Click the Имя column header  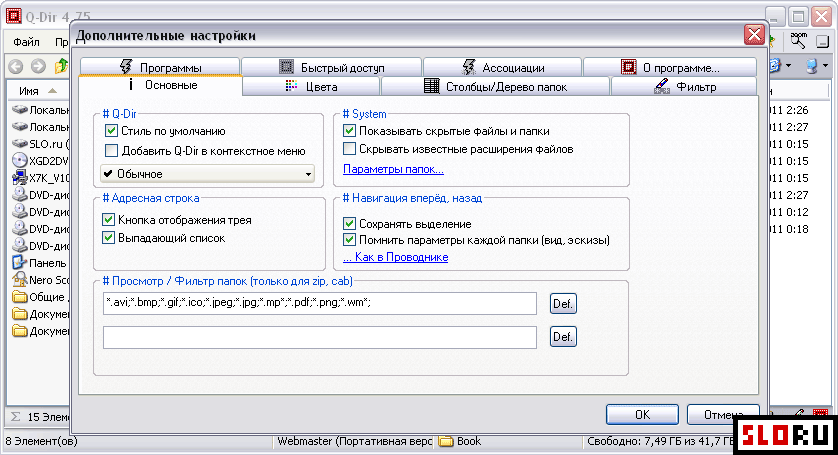[x=37, y=91]
